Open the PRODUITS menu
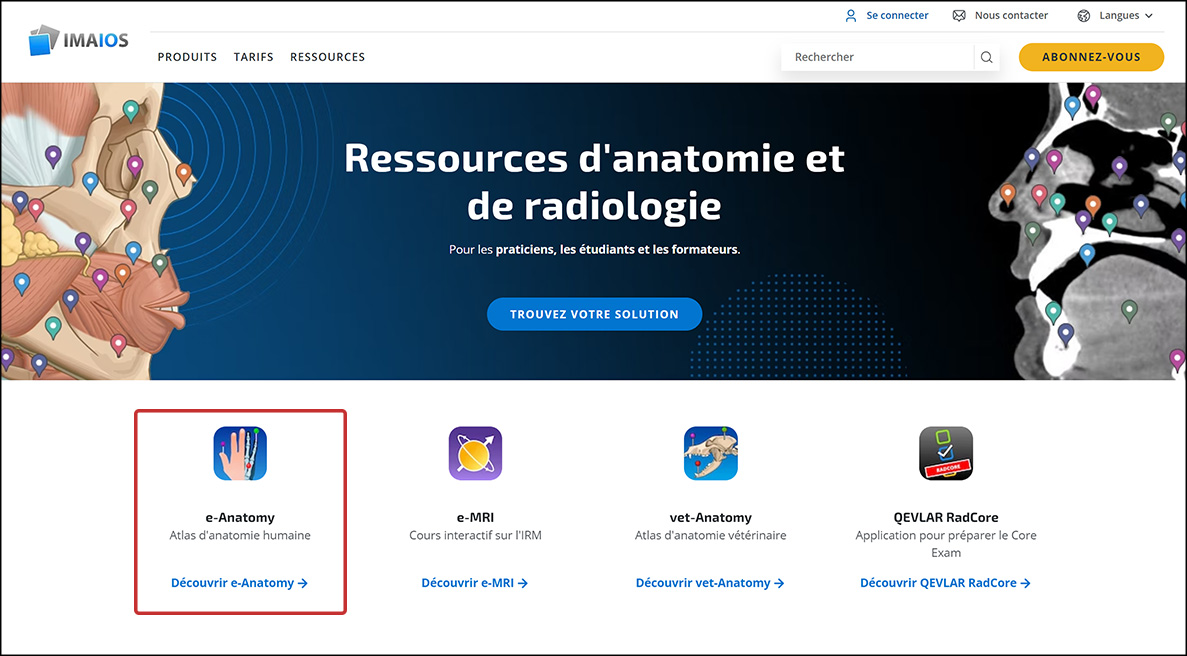The height and width of the screenshot is (656, 1187). pos(187,57)
